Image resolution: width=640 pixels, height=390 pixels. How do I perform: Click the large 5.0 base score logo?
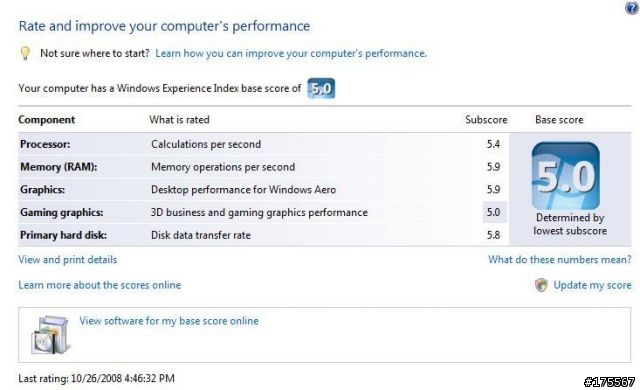pos(566,176)
